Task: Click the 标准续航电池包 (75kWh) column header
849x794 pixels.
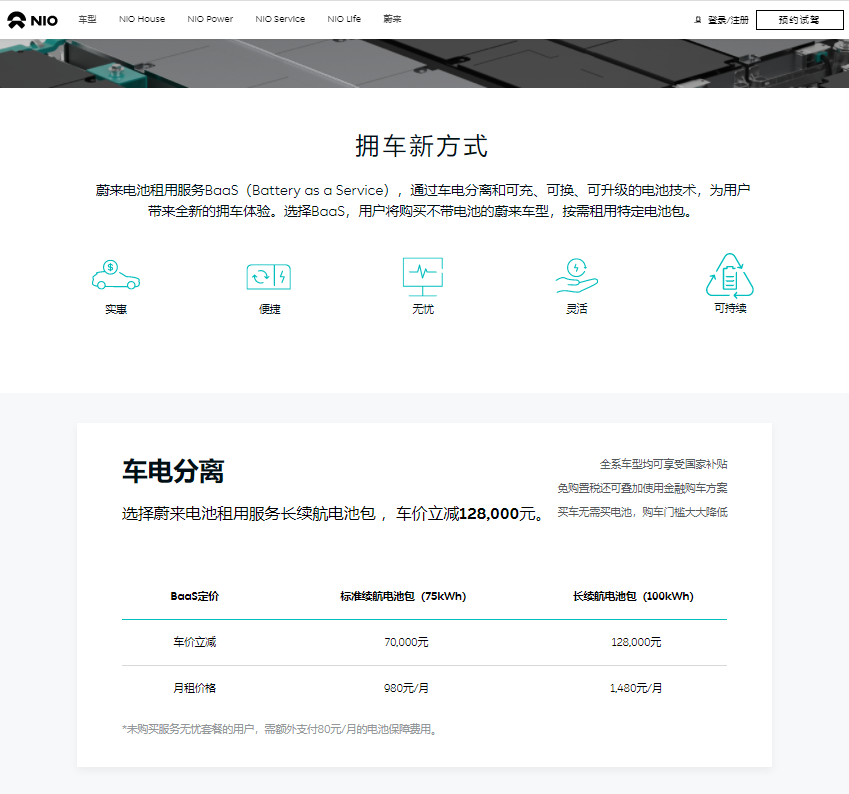Action: tap(403, 596)
